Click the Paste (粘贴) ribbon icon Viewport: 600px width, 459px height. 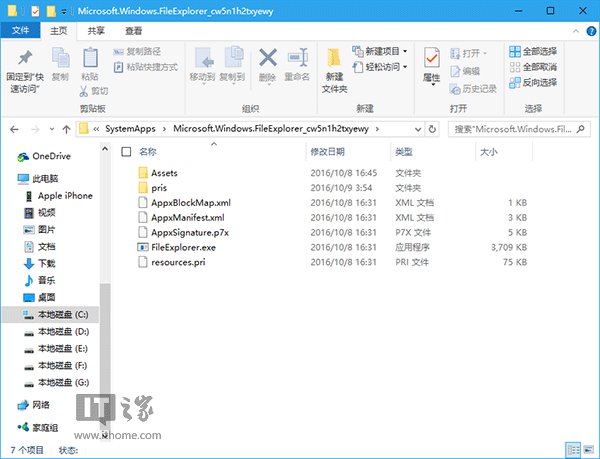click(x=90, y=58)
